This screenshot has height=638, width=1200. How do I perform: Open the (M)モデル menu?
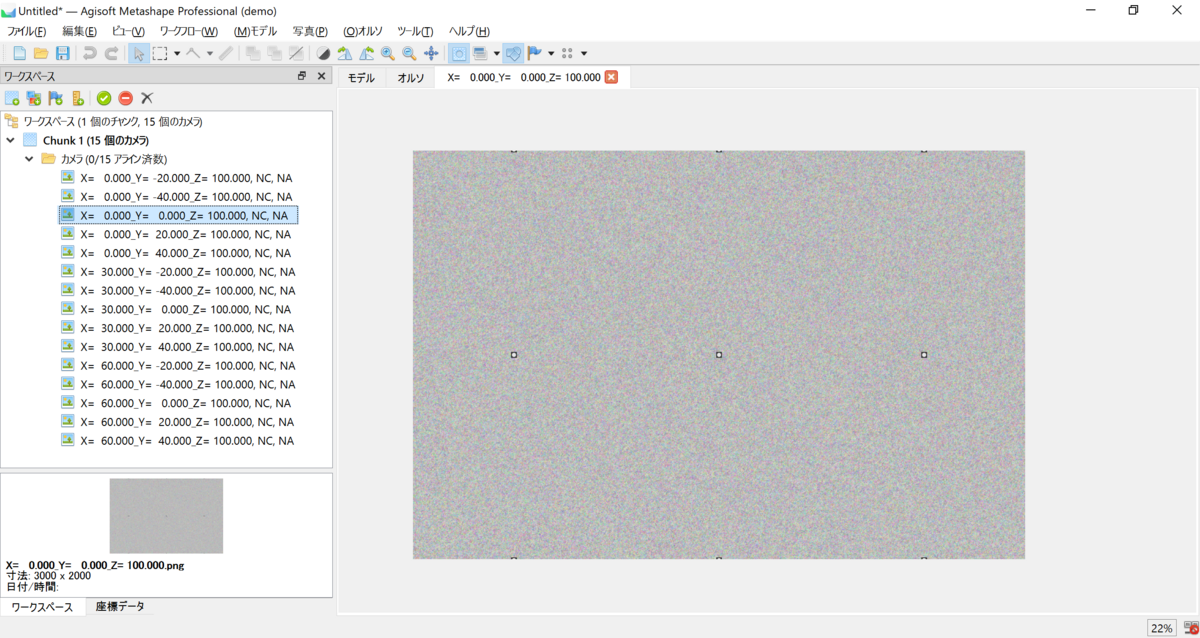255,31
